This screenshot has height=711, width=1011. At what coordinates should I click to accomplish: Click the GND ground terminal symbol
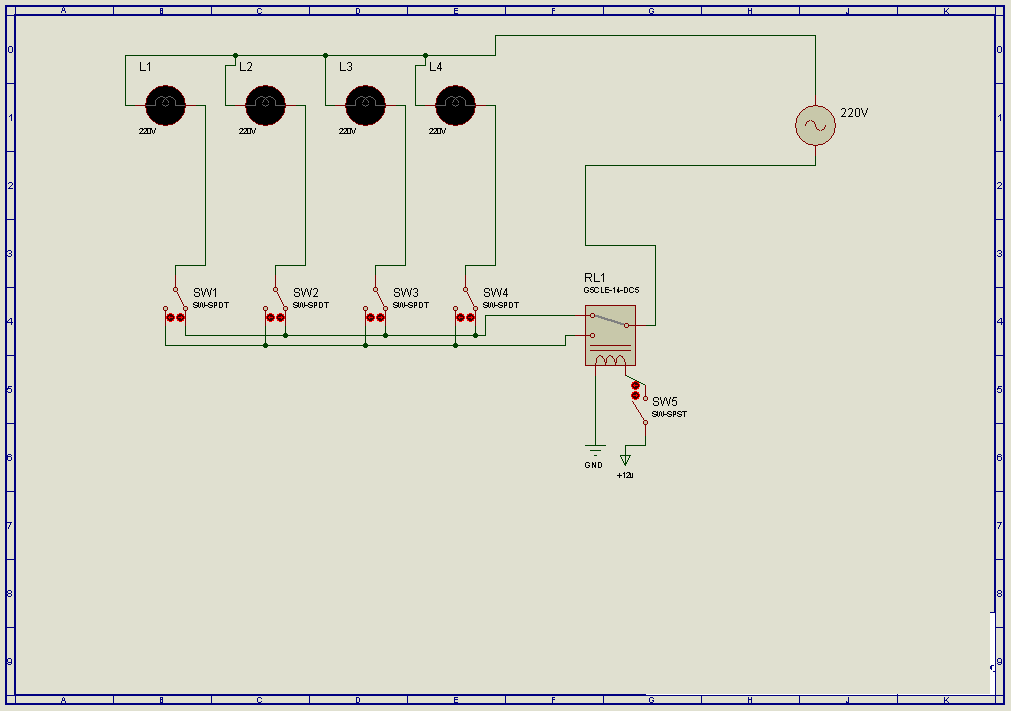tap(594, 449)
